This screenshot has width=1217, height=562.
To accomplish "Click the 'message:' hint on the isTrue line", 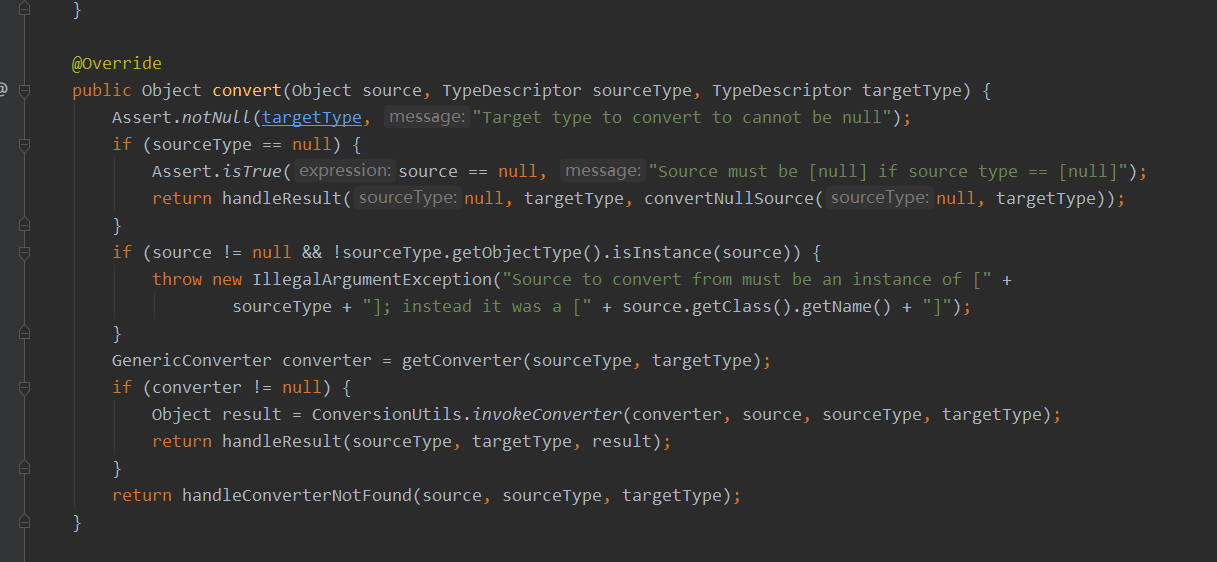I will (x=602, y=171).
